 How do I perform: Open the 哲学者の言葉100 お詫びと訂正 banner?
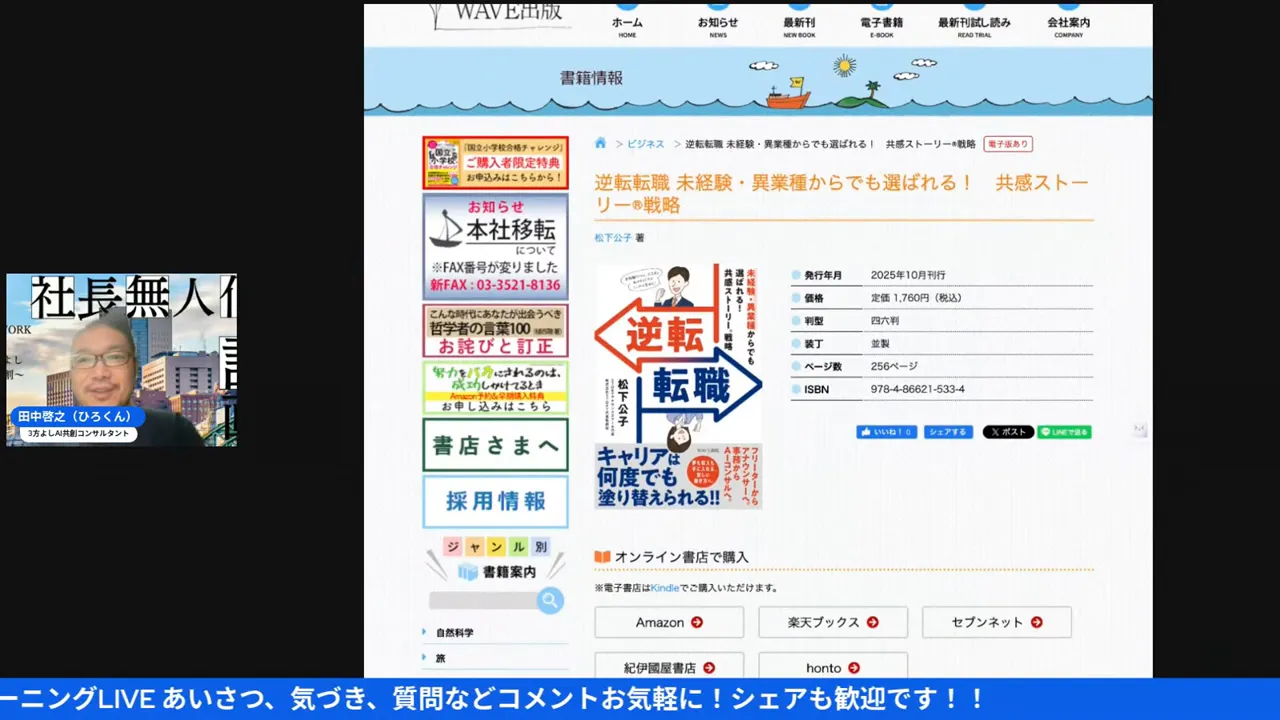[x=495, y=331]
